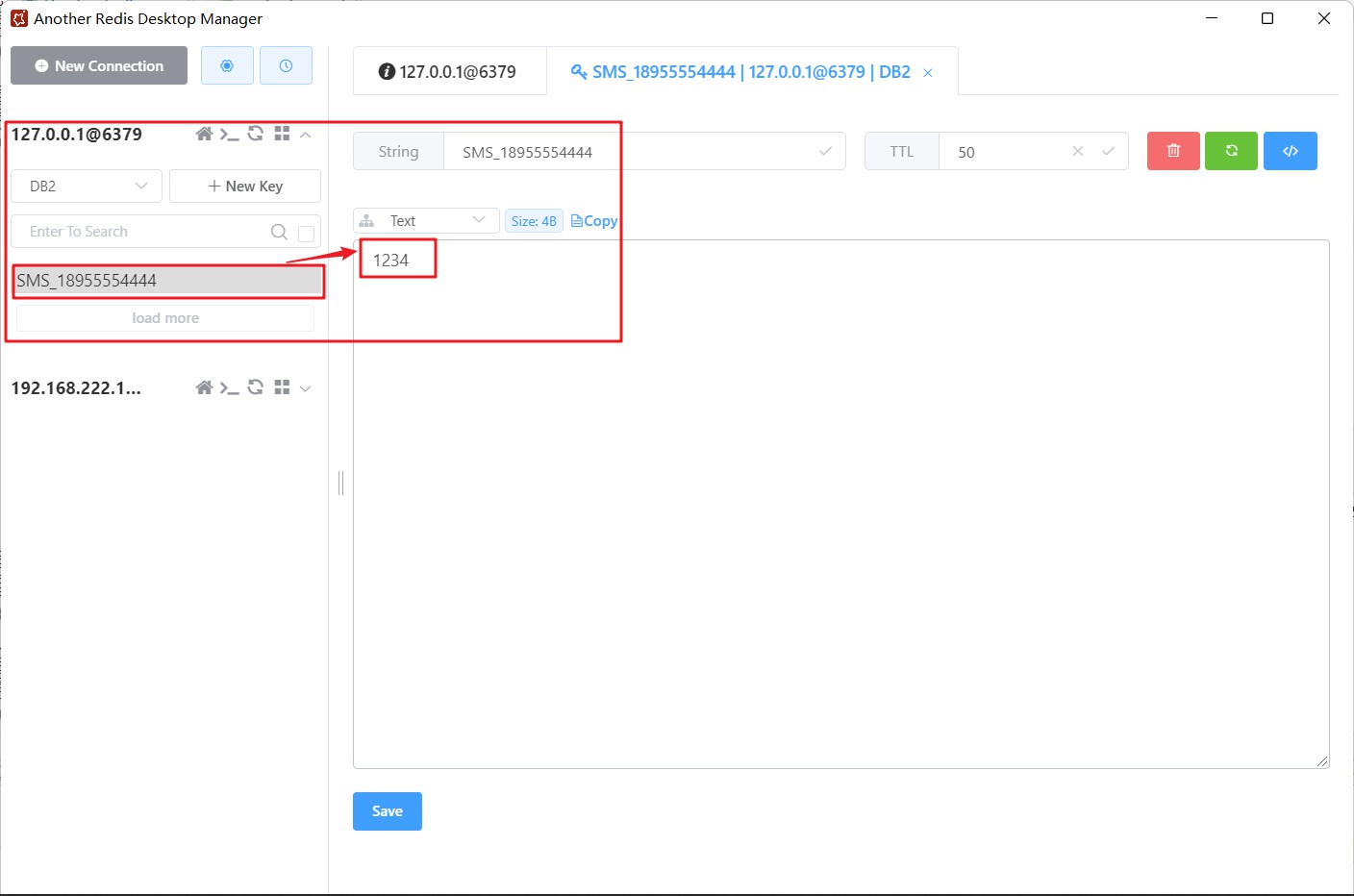Click the 127.0.0.1@6379 connection name

[77, 135]
